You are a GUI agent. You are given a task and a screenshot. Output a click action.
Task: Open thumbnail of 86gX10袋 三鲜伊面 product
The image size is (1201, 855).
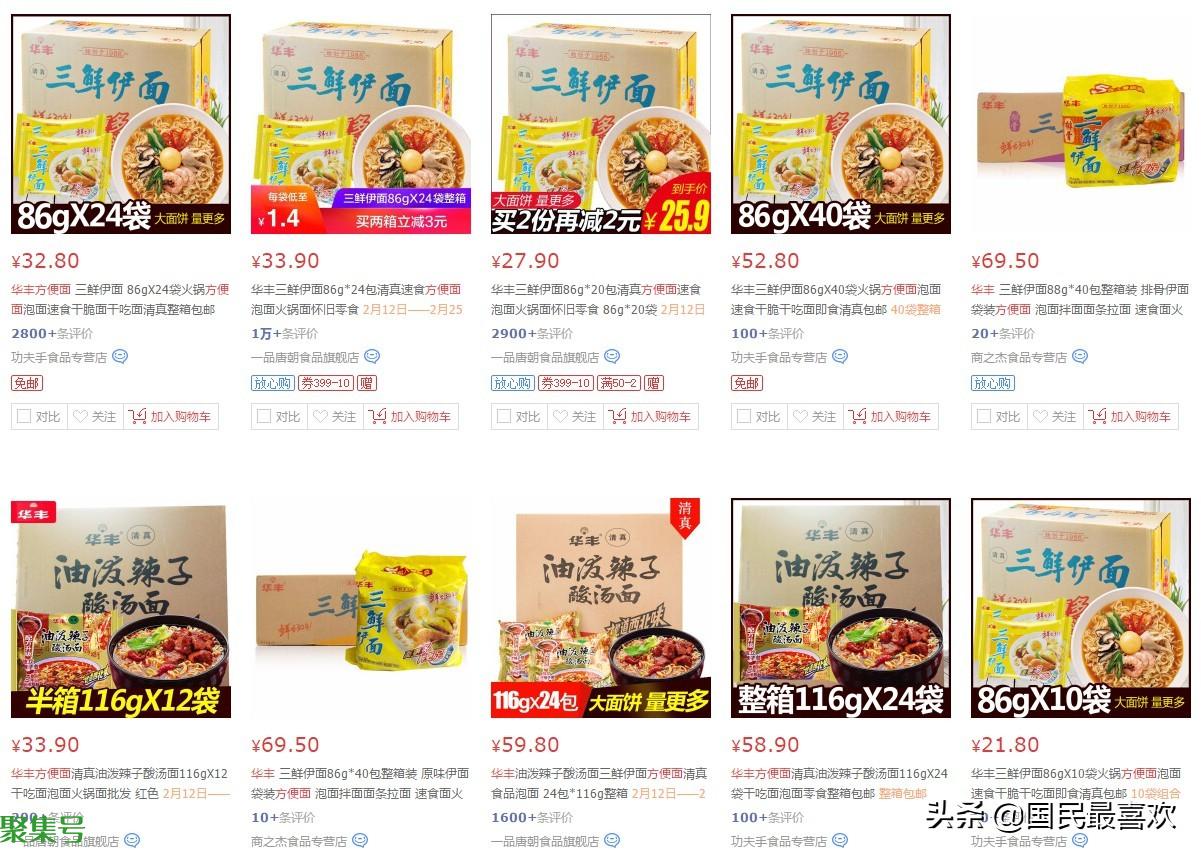click(1081, 606)
